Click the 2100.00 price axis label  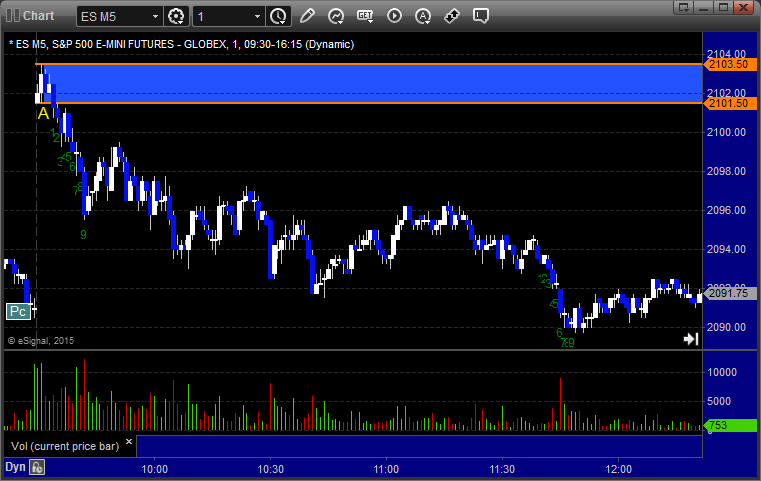click(x=727, y=132)
